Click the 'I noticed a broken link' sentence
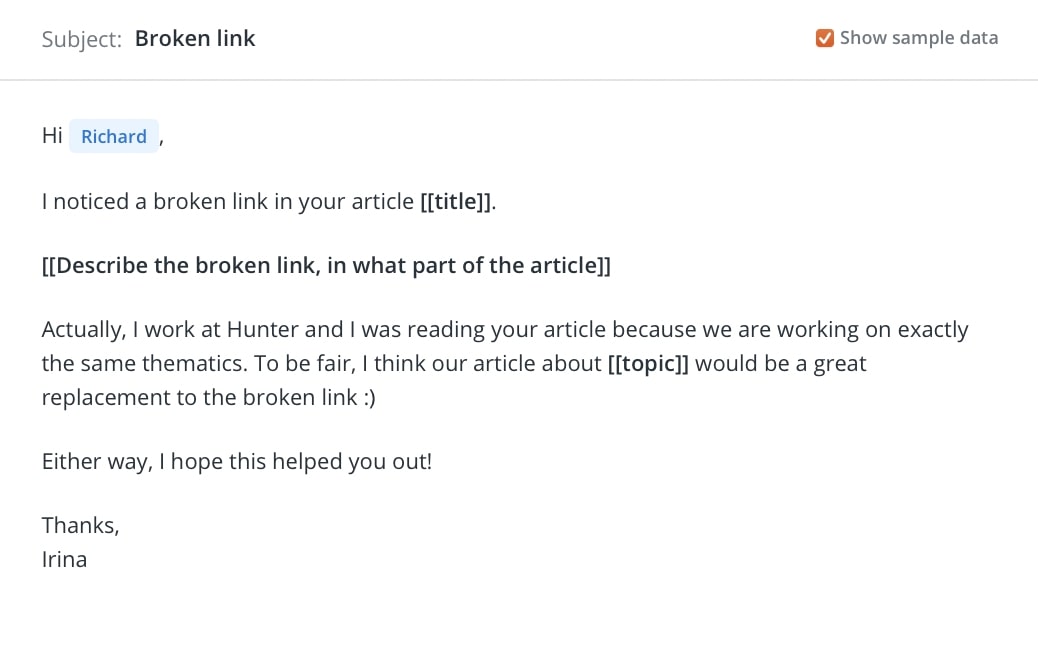Image resolution: width=1038 pixels, height=662 pixels. (x=269, y=201)
